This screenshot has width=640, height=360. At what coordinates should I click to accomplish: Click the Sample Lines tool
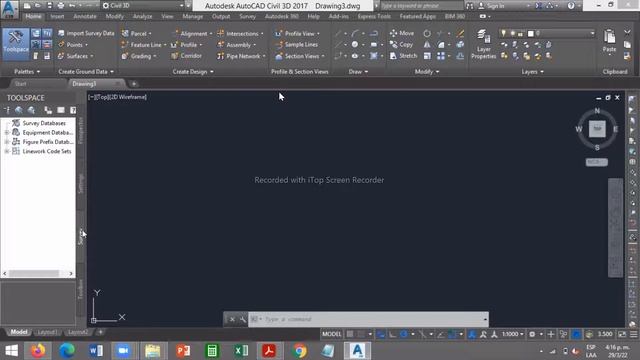tap(297, 44)
